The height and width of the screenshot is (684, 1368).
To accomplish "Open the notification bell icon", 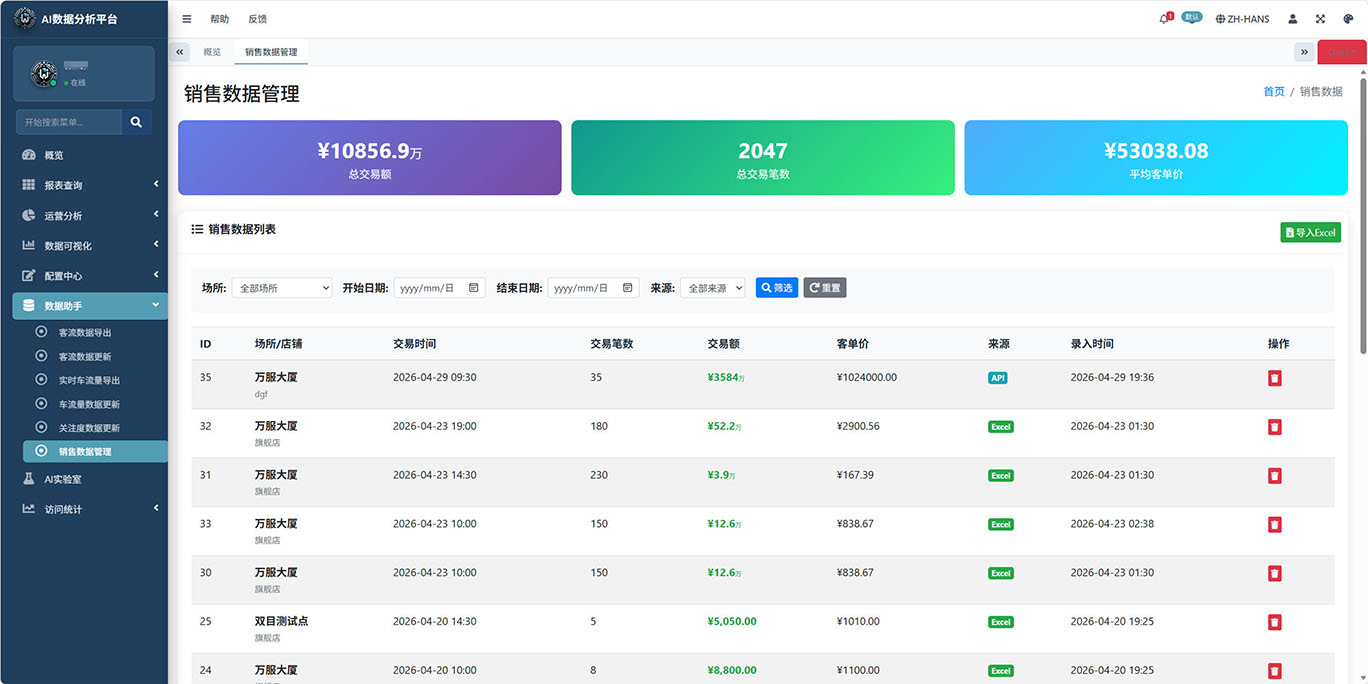I will (1165, 19).
